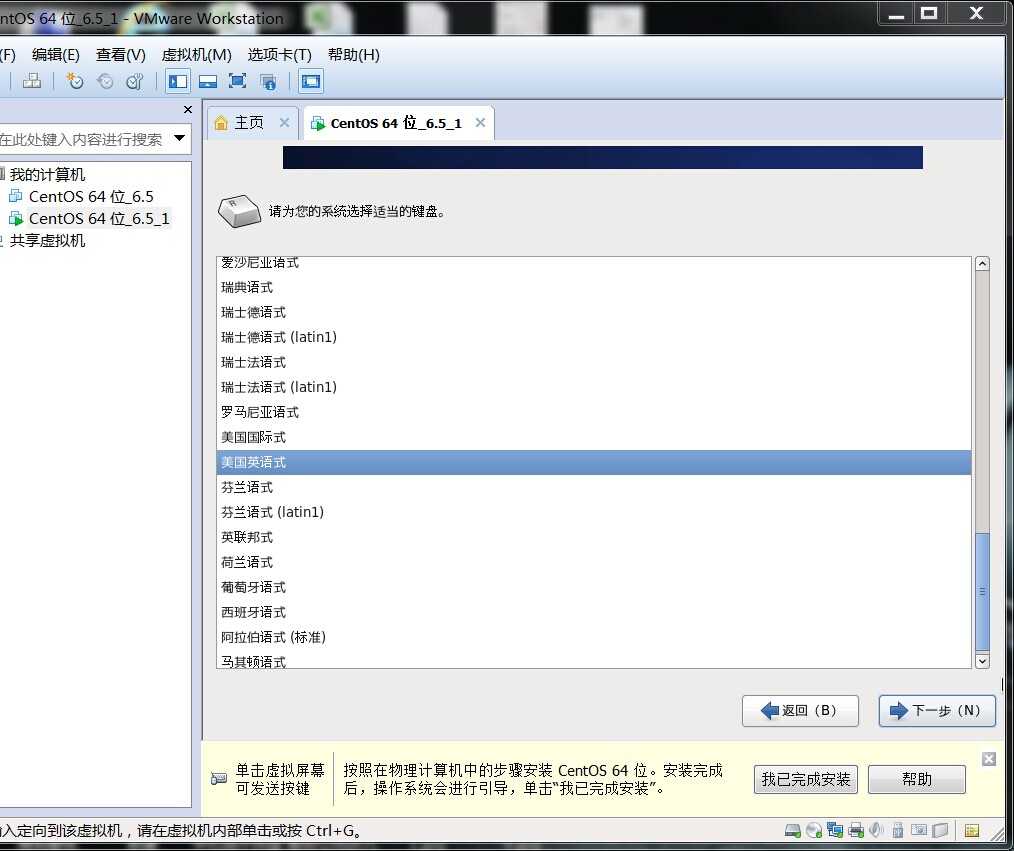Take a snapshot of this virtual machine

point(75,81)
